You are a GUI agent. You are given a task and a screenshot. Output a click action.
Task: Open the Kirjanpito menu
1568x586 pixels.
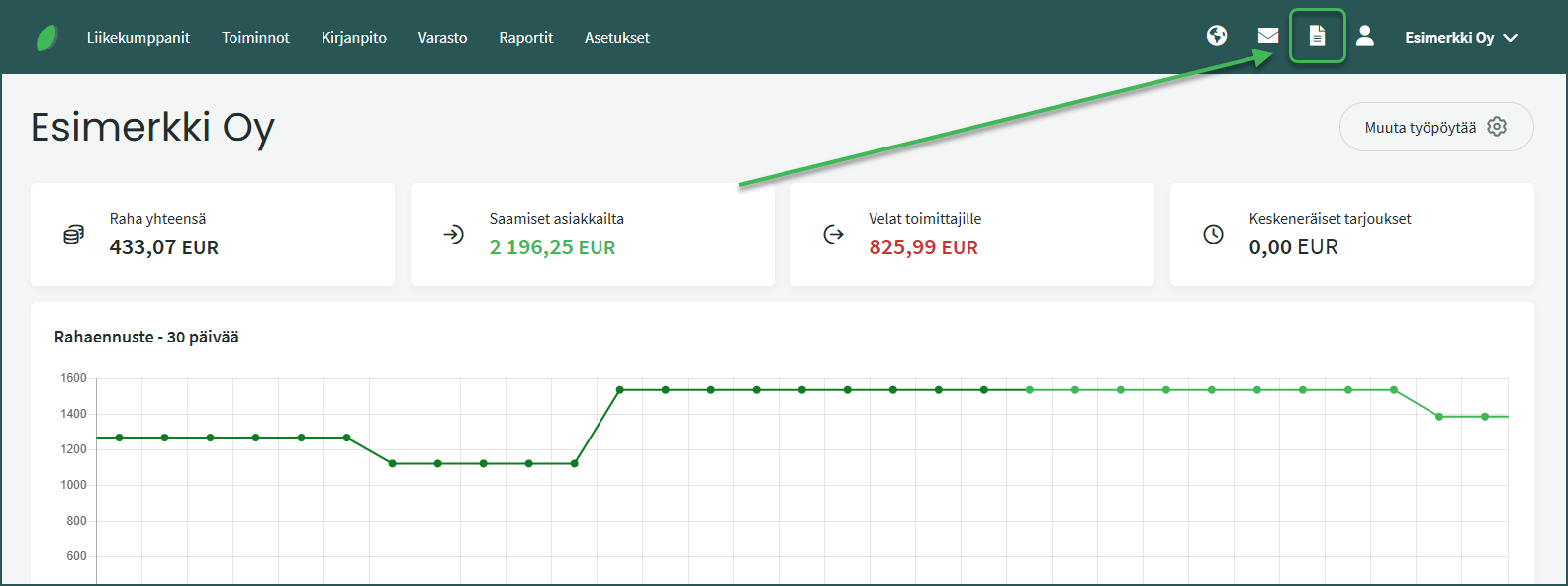point(353,38)
